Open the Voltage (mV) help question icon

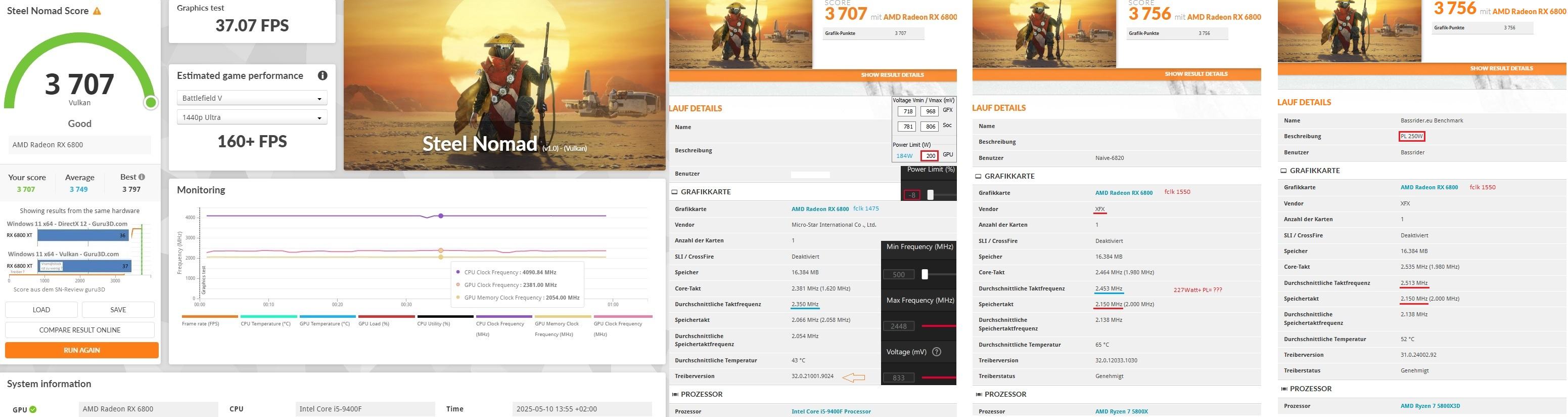(937, 352)
